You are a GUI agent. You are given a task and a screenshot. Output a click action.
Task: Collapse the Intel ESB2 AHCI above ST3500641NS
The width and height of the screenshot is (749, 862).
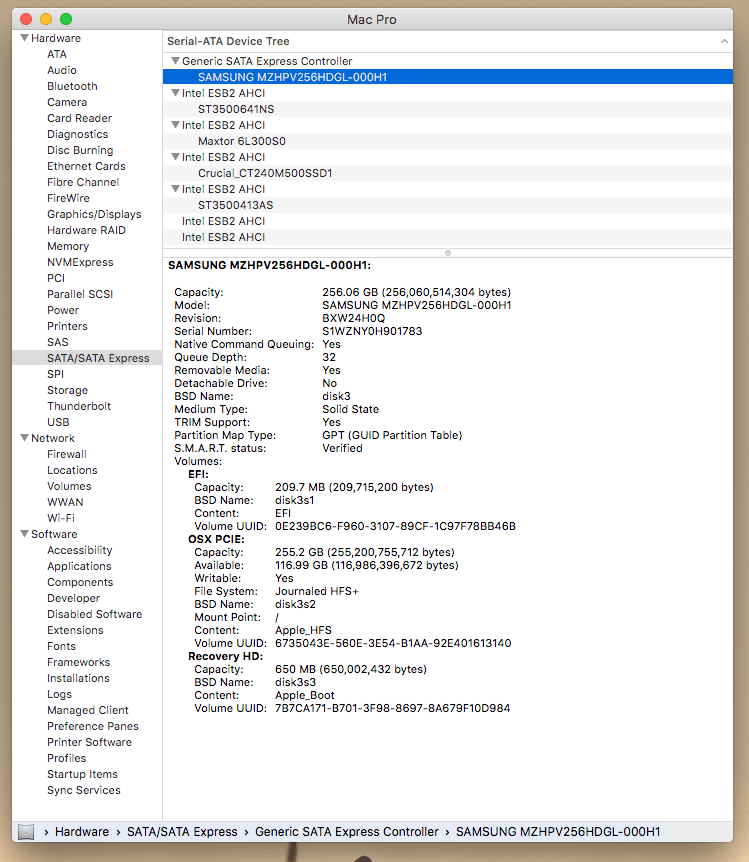[175, 93]
